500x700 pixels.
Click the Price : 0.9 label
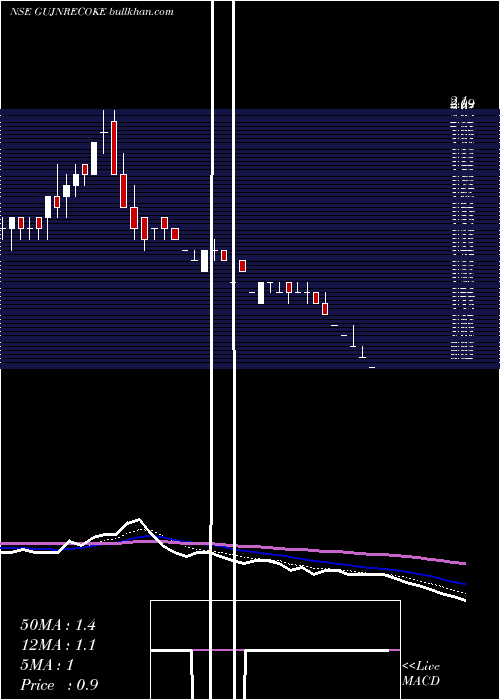[x=59, y=685]
